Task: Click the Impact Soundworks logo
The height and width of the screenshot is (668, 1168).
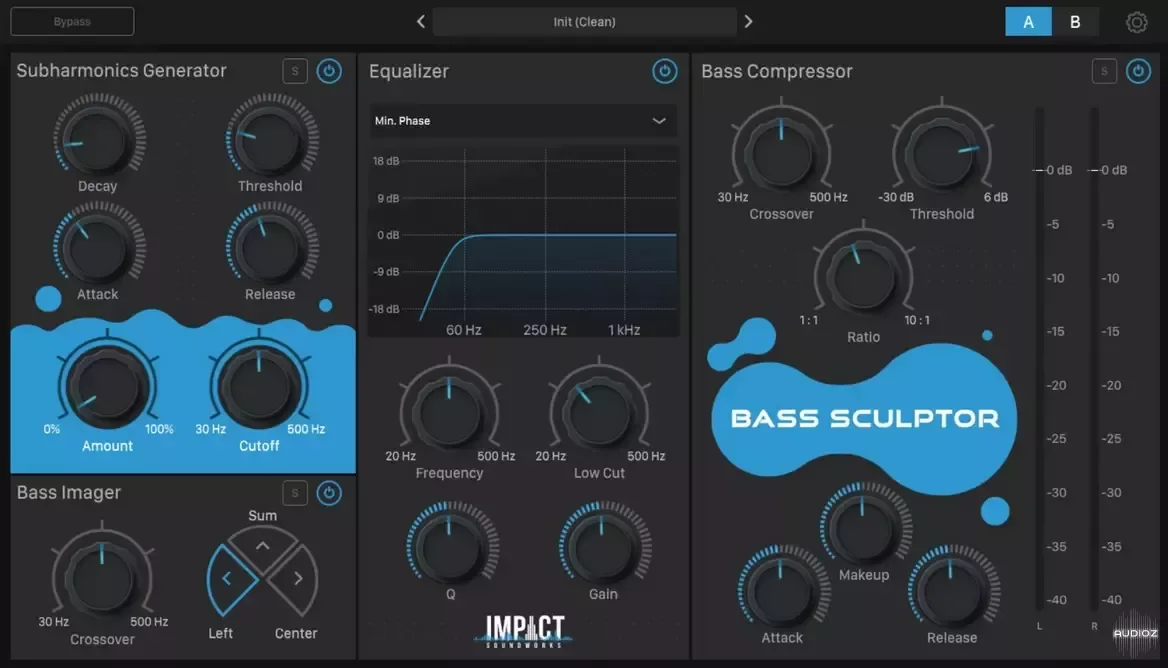Action: pos(525,630)
